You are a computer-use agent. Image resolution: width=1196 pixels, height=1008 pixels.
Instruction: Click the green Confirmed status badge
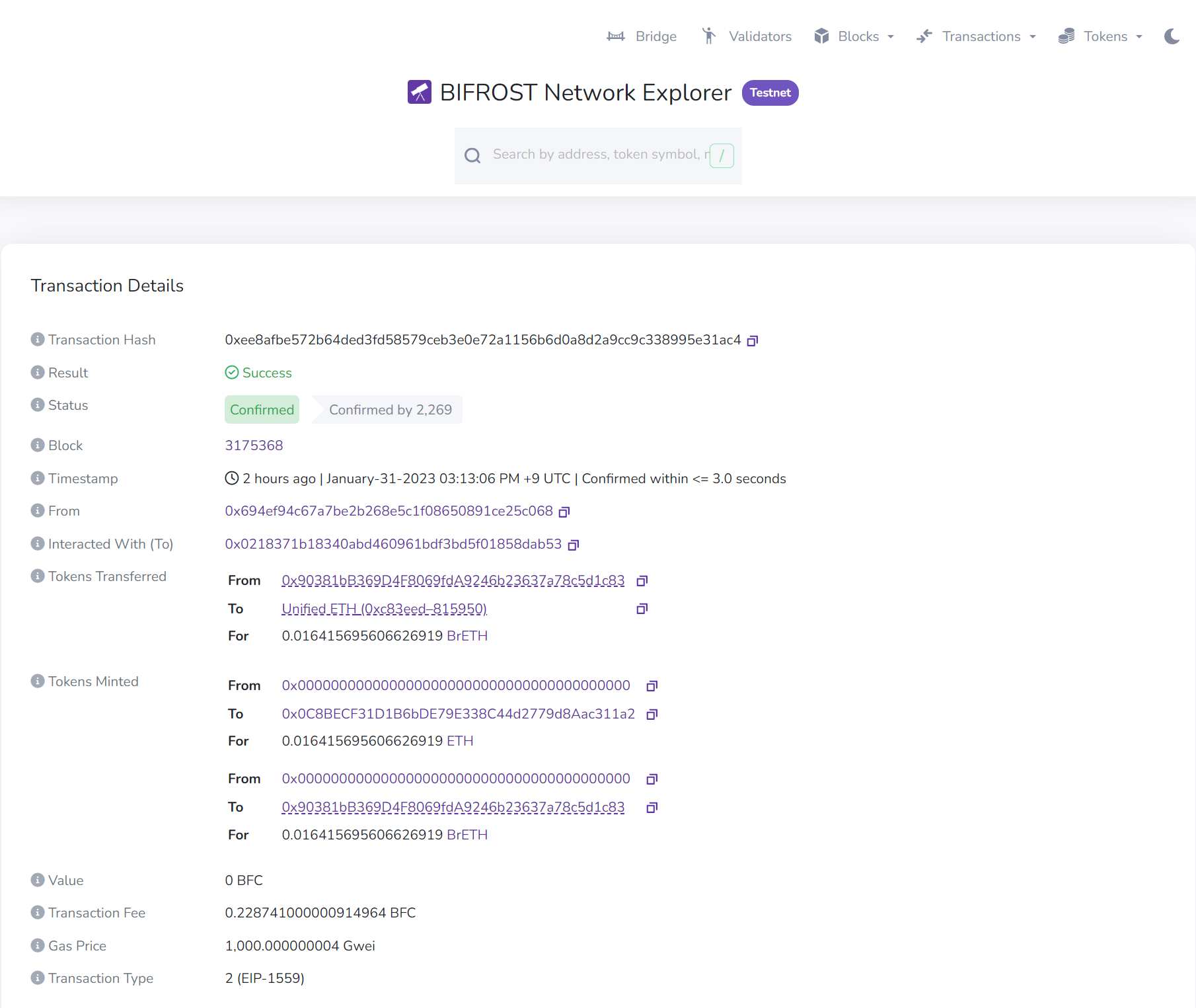[x=262, y=410]
